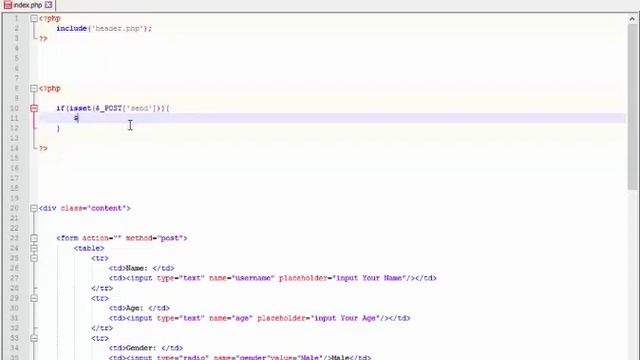The height and width of the screenshot is (360, 640).
Task: Collapse the tr fold marker on line 33
Action: 34,338
